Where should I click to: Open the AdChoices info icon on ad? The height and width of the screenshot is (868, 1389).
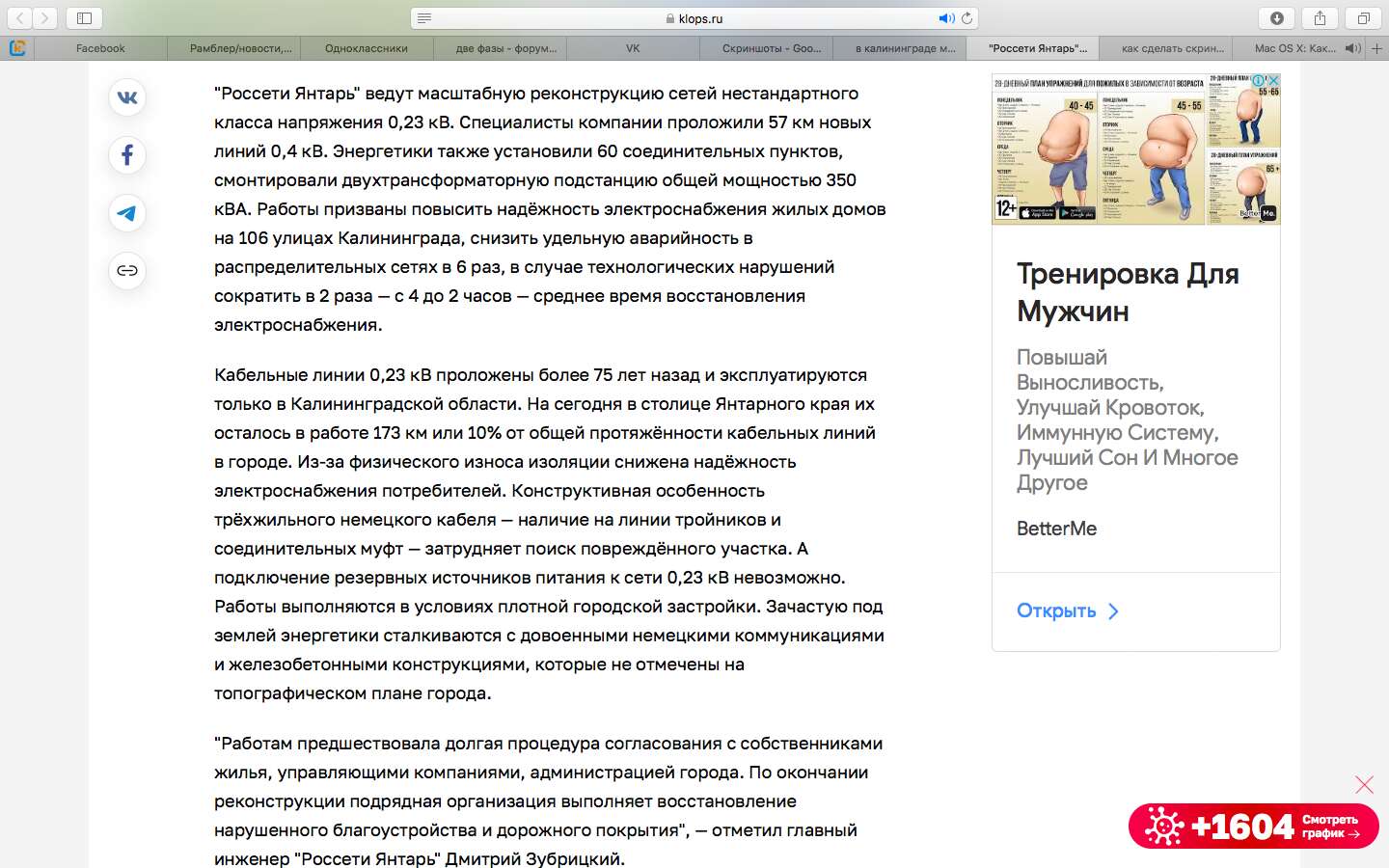[1258, 81]
